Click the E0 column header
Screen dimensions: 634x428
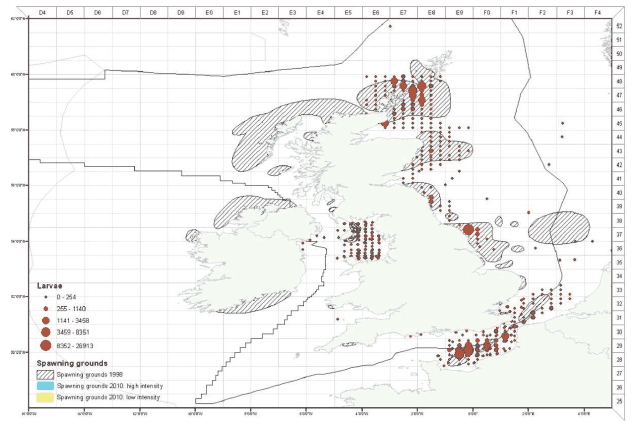[x=209, y=13]
